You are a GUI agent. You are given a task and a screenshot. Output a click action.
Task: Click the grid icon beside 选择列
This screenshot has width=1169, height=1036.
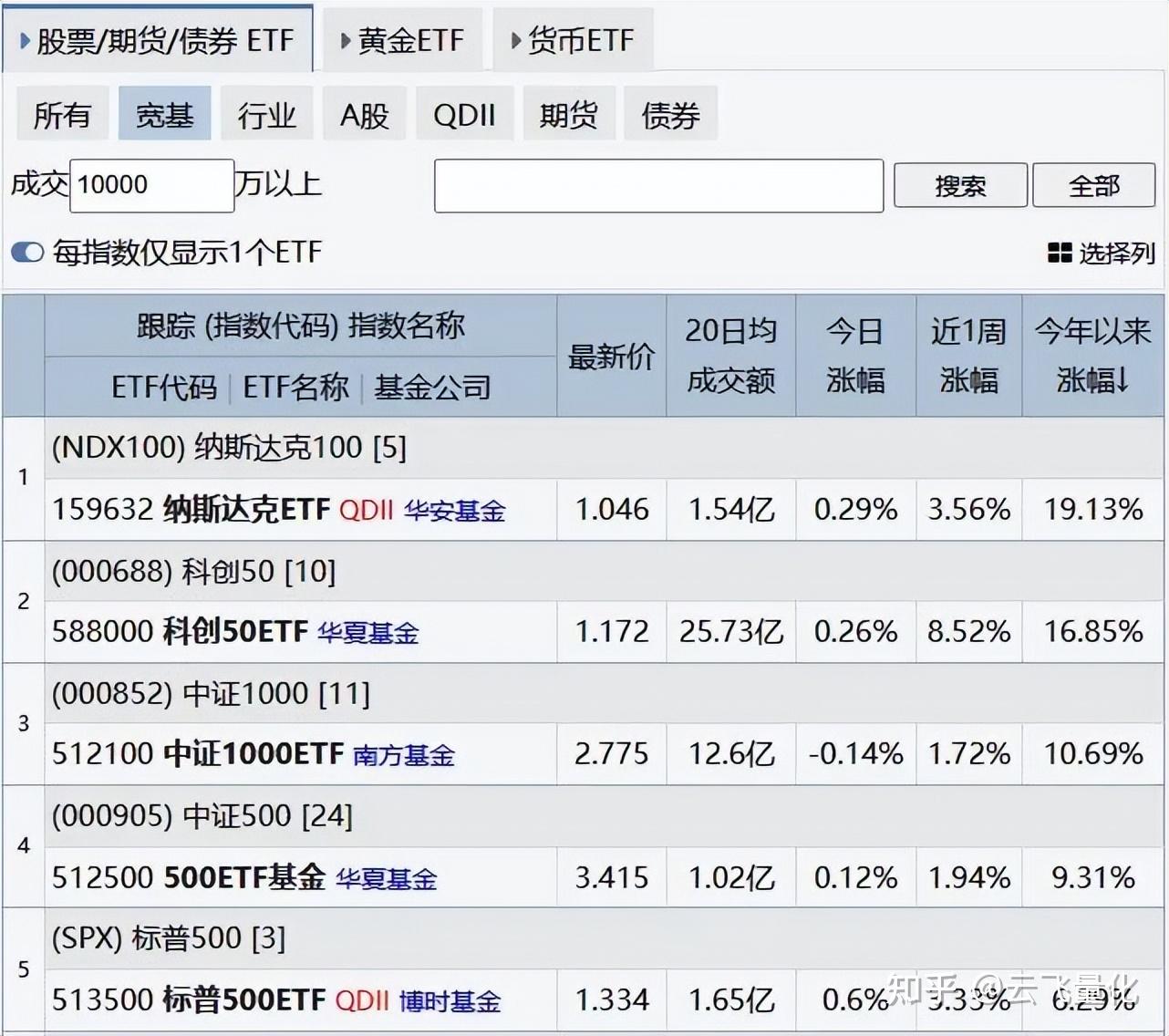(1060, 253)
